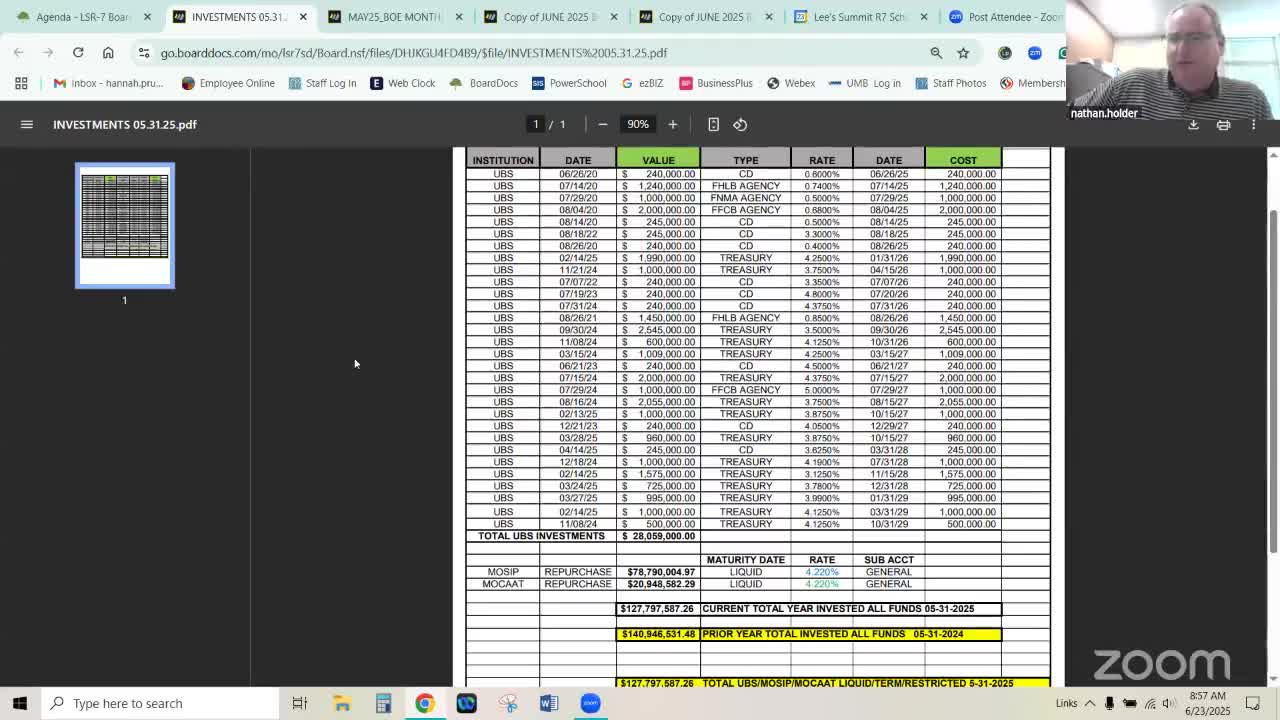1280x720 pixels.
Task: Open the PowerSchool bookmark
Action: [569, 83]
